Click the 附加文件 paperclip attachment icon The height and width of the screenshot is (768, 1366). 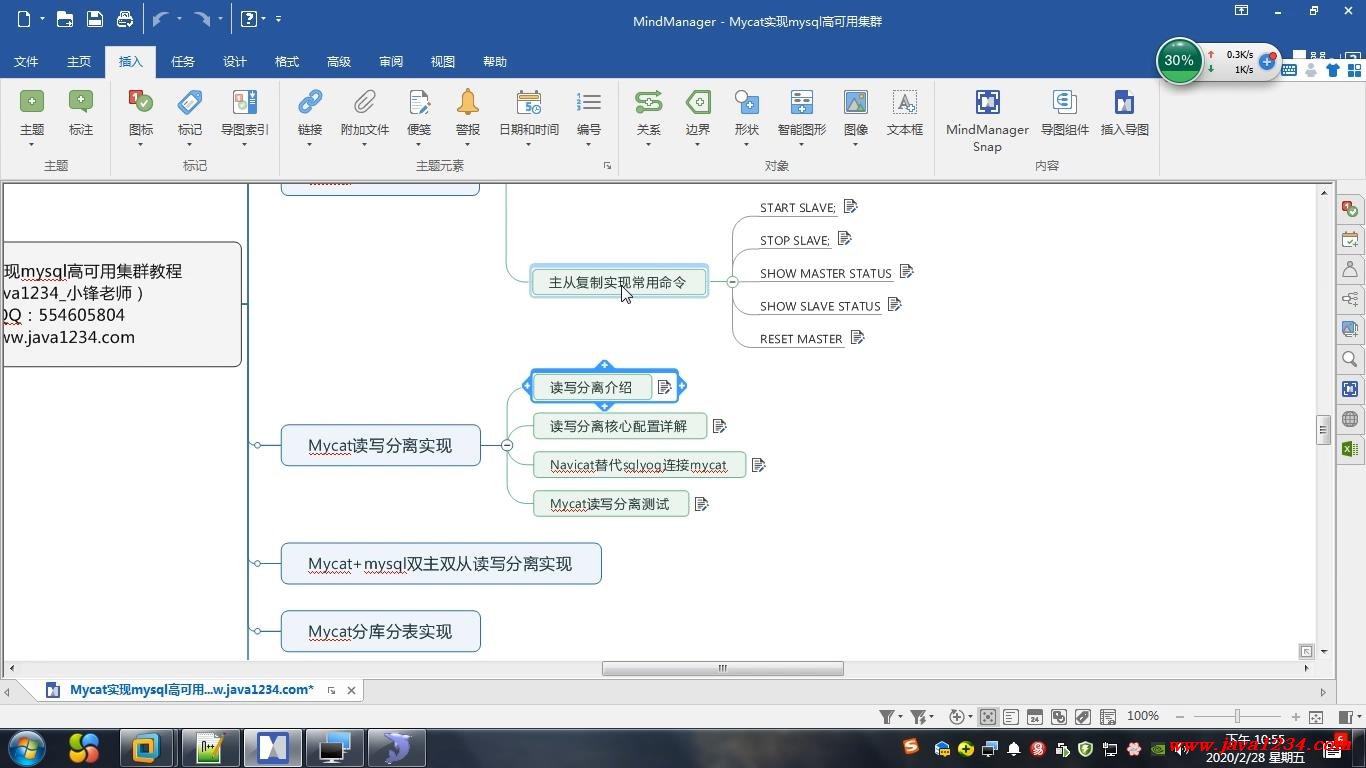365,102
